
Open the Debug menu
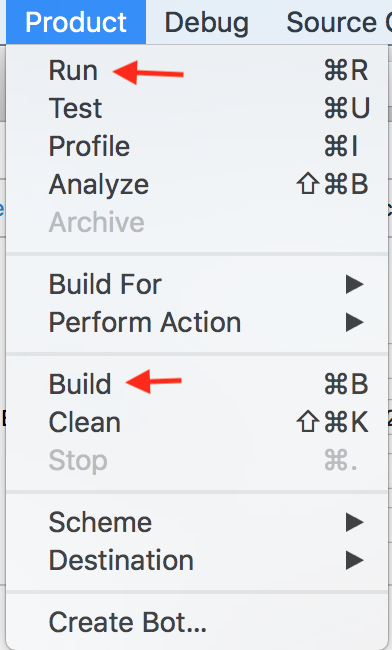coord(207,22)
